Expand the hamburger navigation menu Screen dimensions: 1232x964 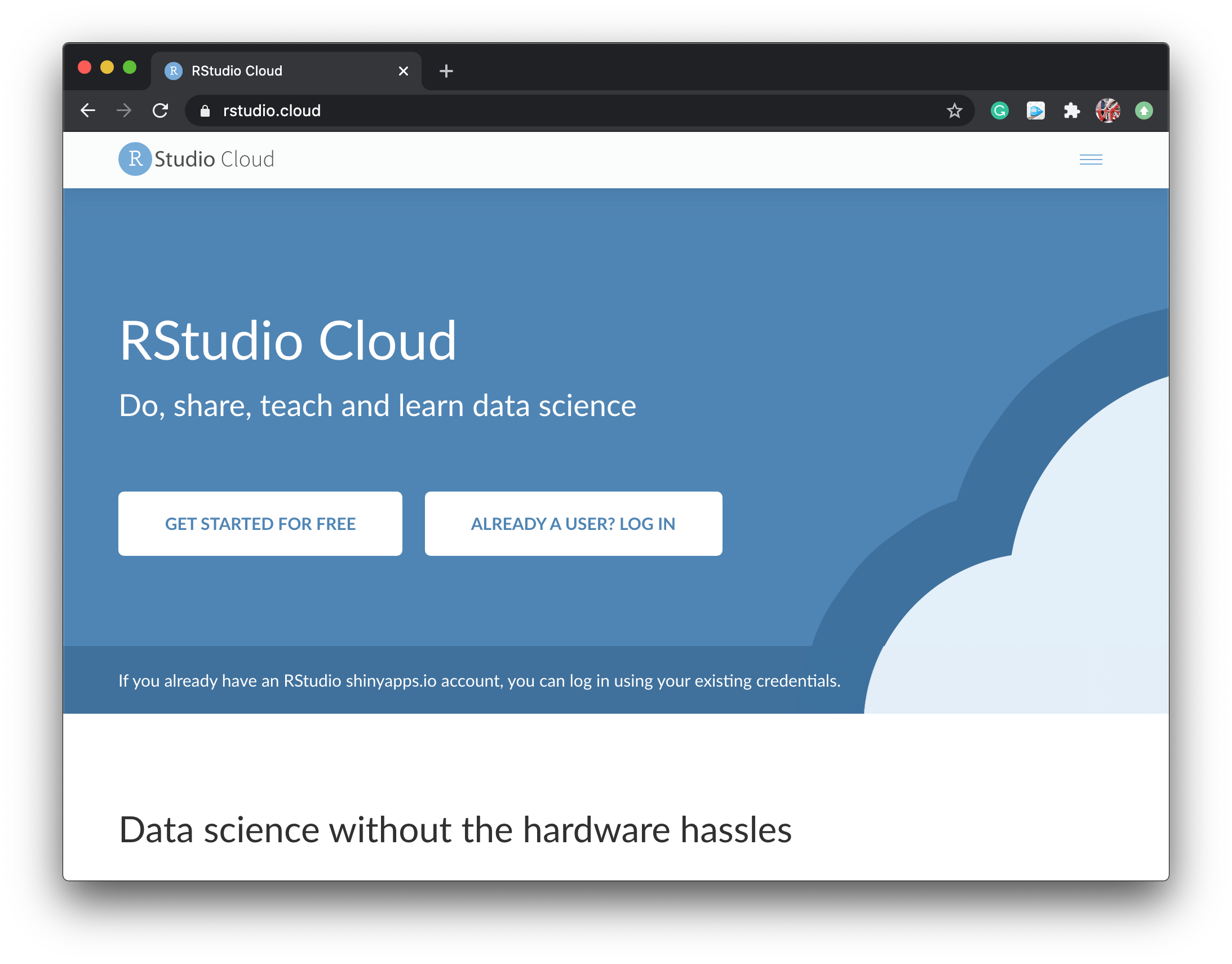1091,160
